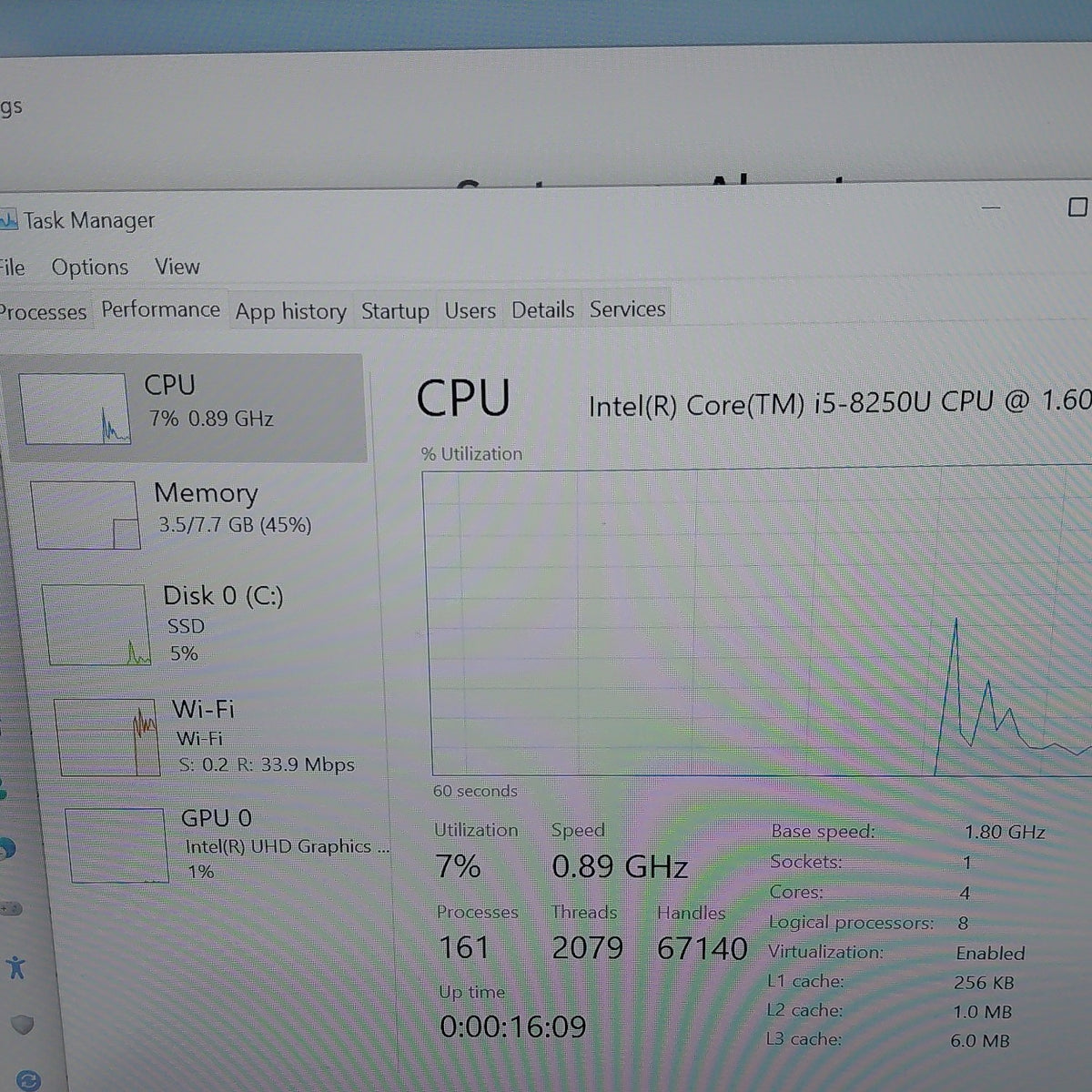1092x1092 pixels.
Task: Click the up time value 0:00:16:09
Action: tap(512, 1027)
